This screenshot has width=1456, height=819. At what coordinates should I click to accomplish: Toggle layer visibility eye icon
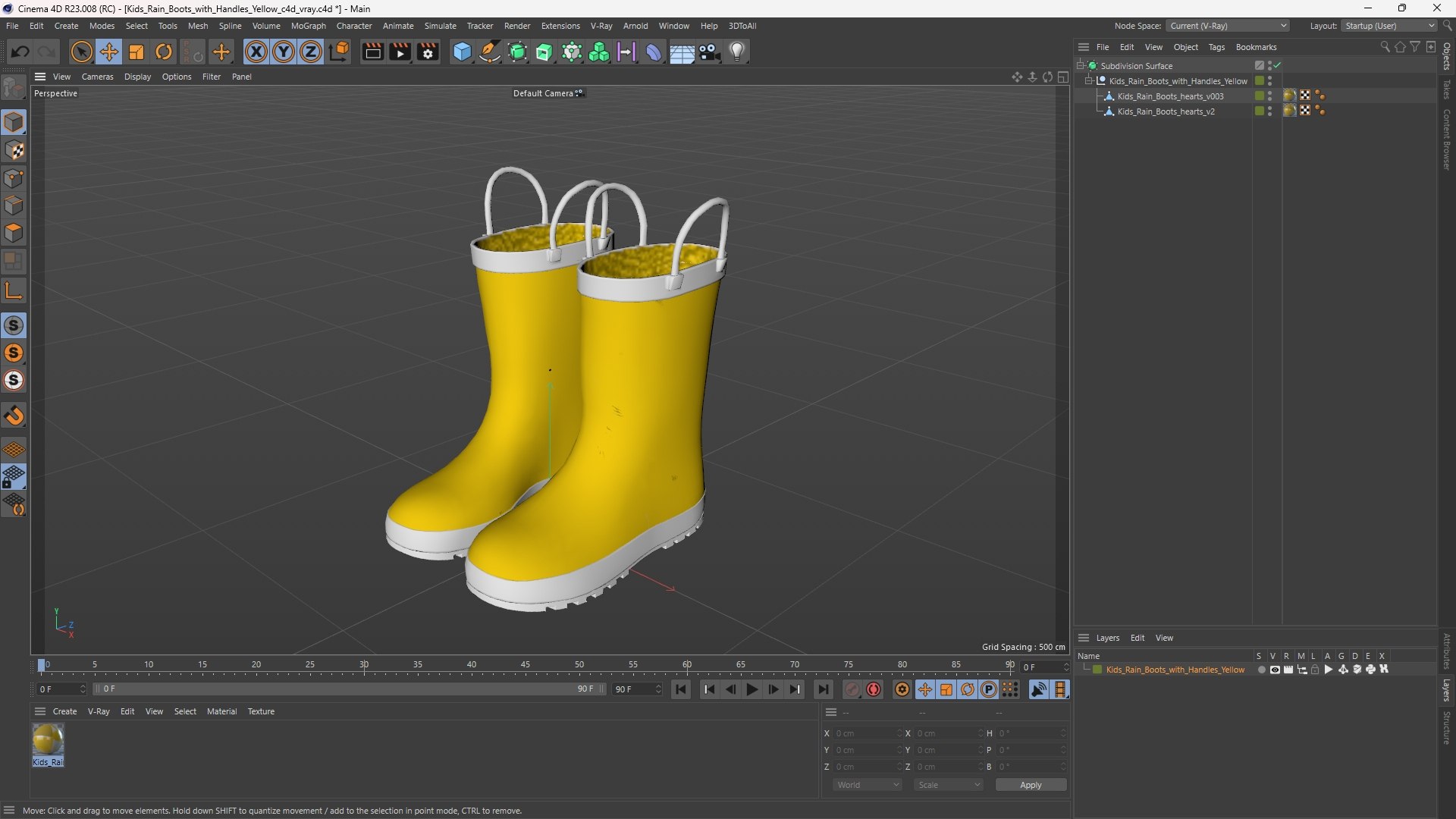(x=1275, y=670)
